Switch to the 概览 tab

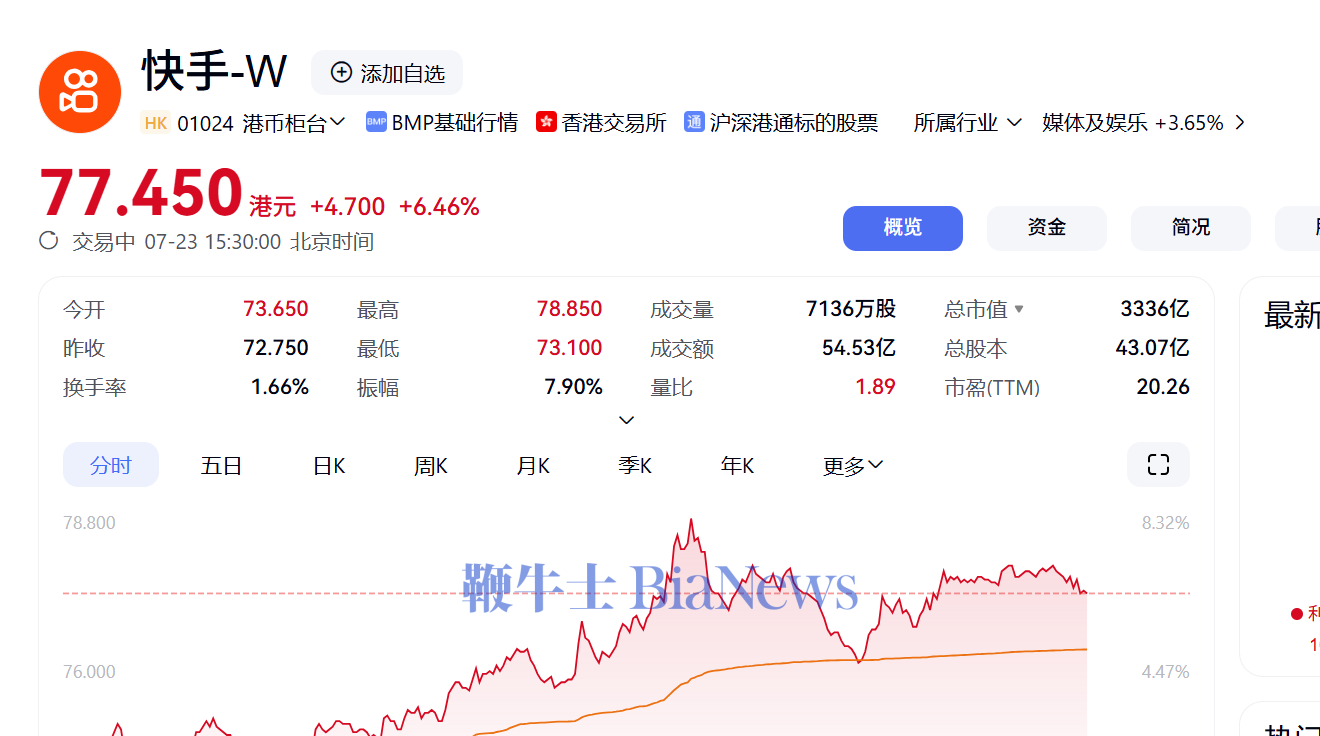[903, 228]
